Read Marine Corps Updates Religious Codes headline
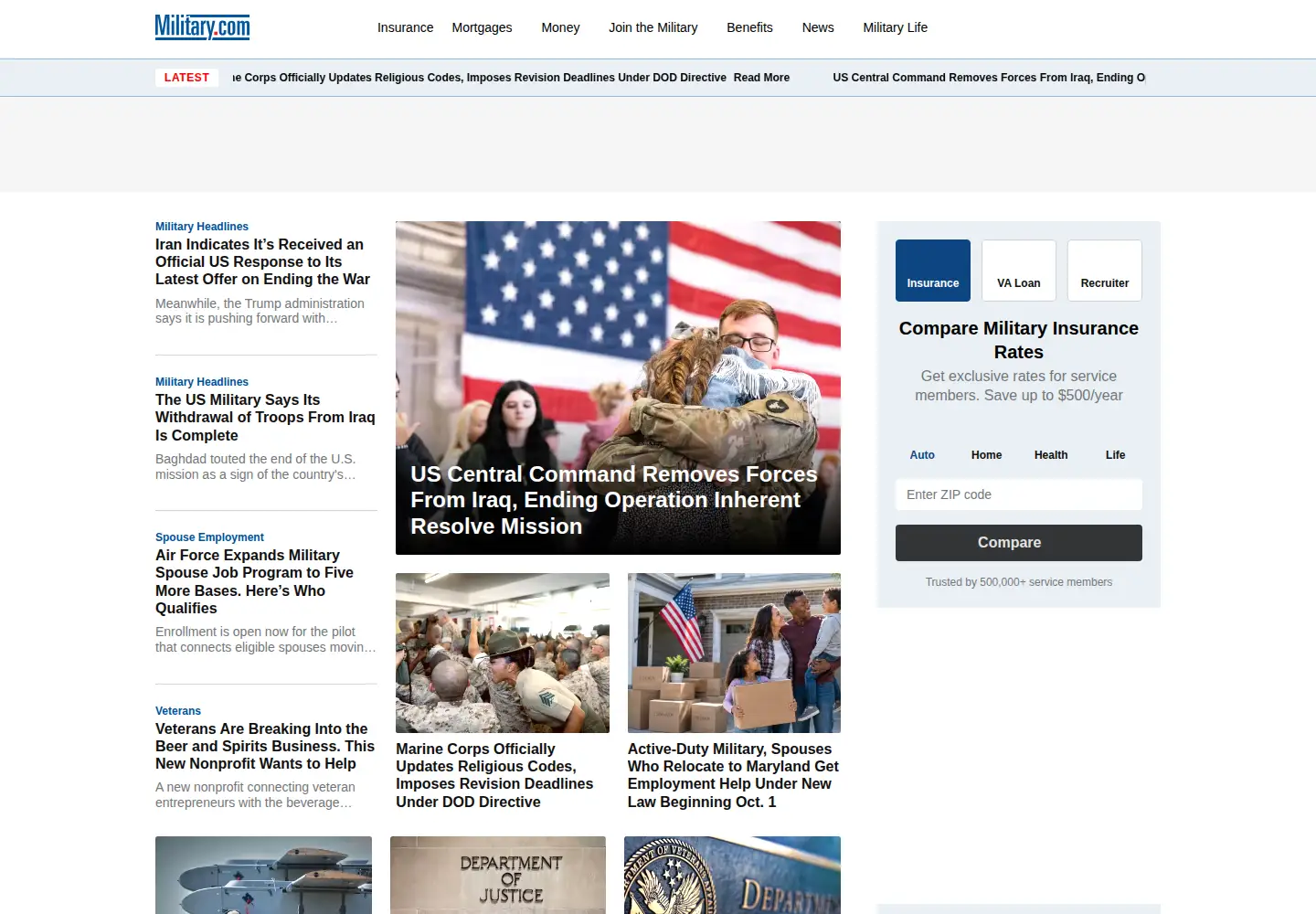This screenshot has width=1316, height=914. pos(494,775)
